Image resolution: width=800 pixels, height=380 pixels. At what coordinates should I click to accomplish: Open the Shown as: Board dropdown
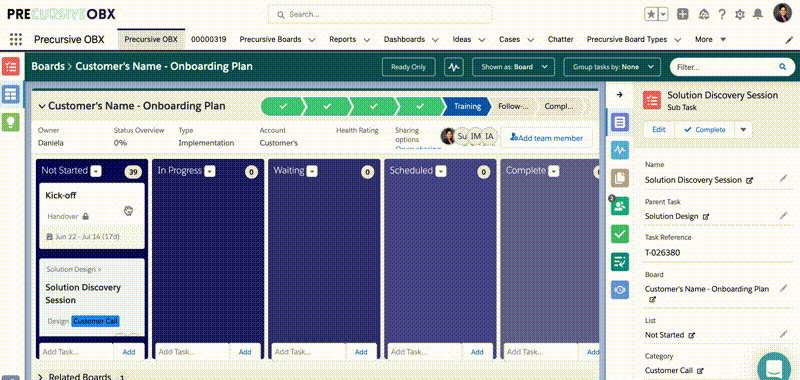pos(513,67)
